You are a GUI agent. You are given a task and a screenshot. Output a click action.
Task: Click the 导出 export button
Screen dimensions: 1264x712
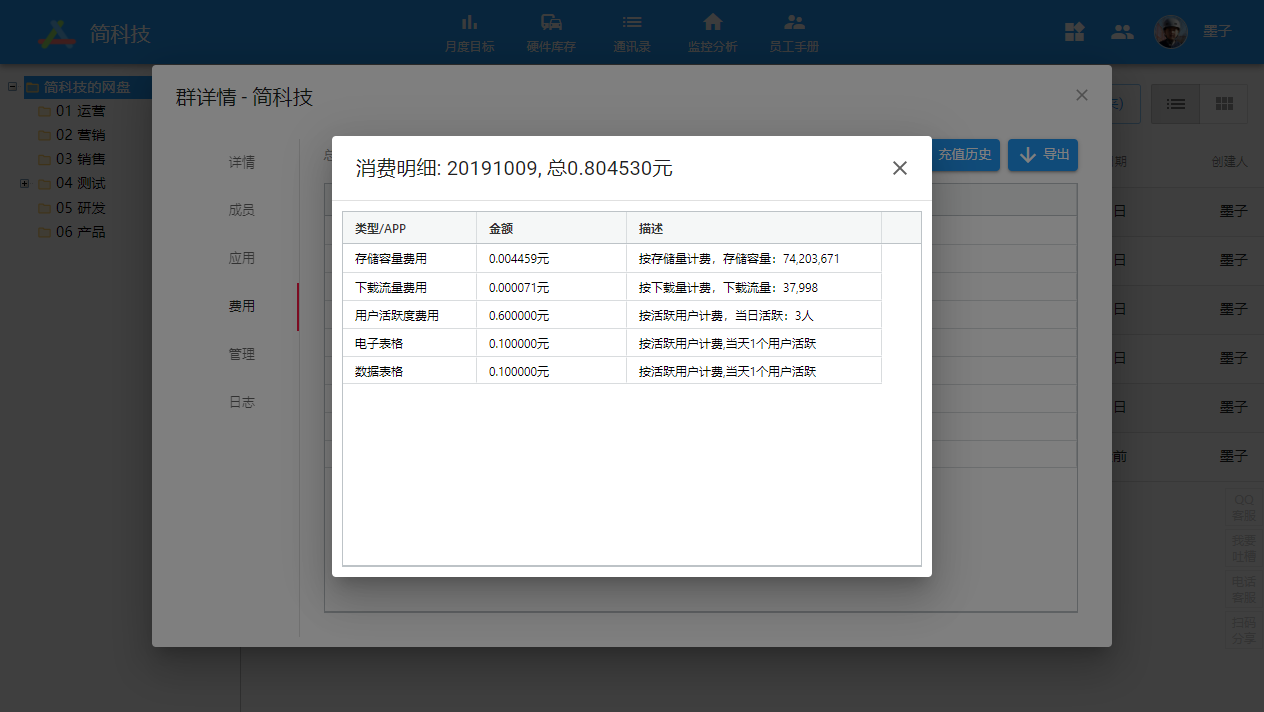click(1043, 155)
